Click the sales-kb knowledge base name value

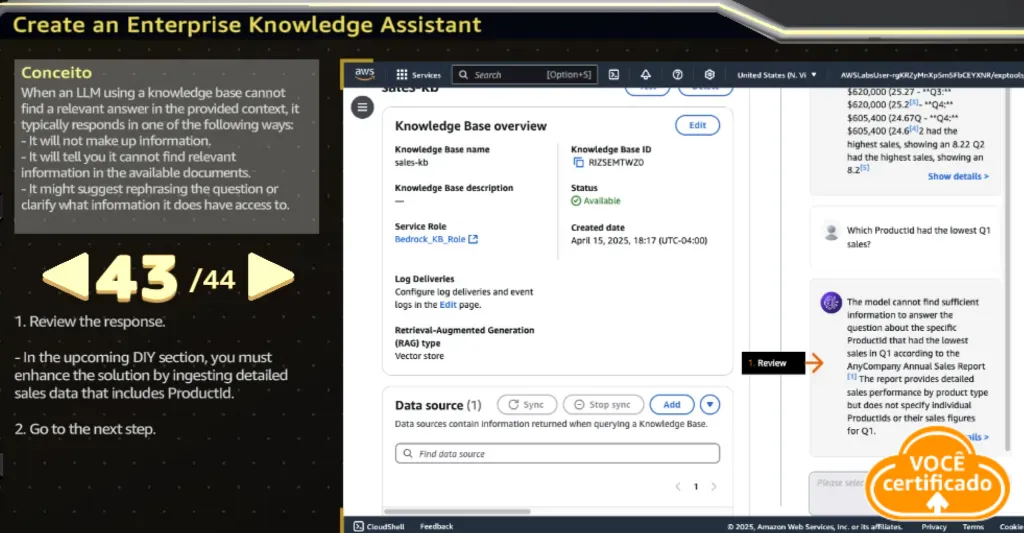[x=411, y=162]
